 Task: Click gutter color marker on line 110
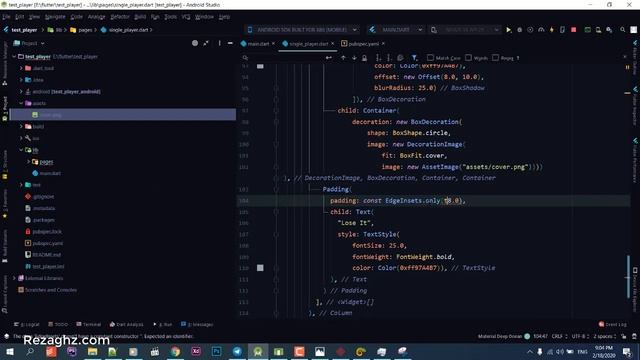tap(260, 268)
